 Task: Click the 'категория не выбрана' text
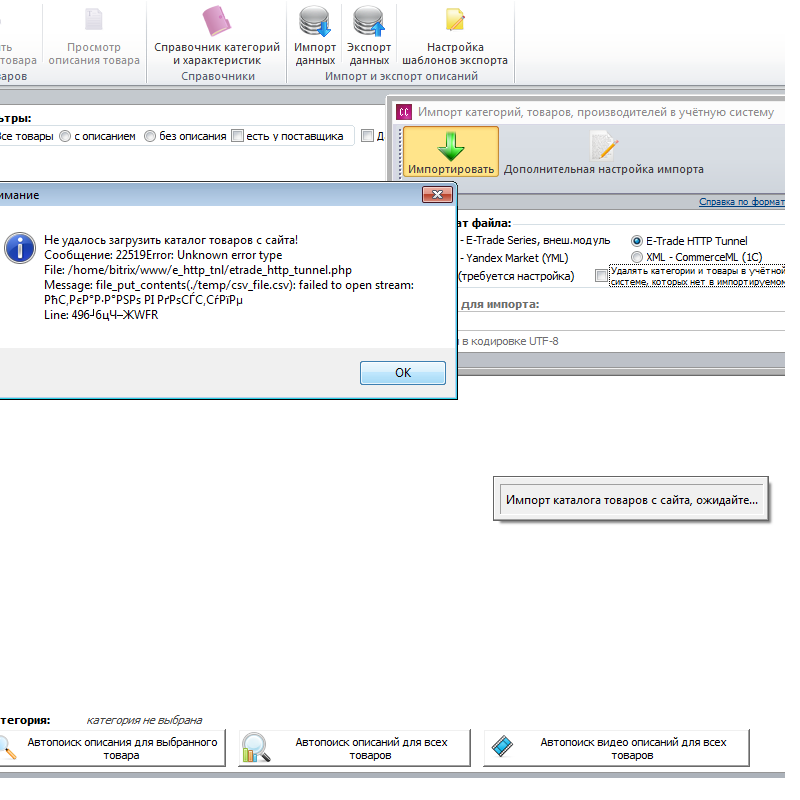144,720
